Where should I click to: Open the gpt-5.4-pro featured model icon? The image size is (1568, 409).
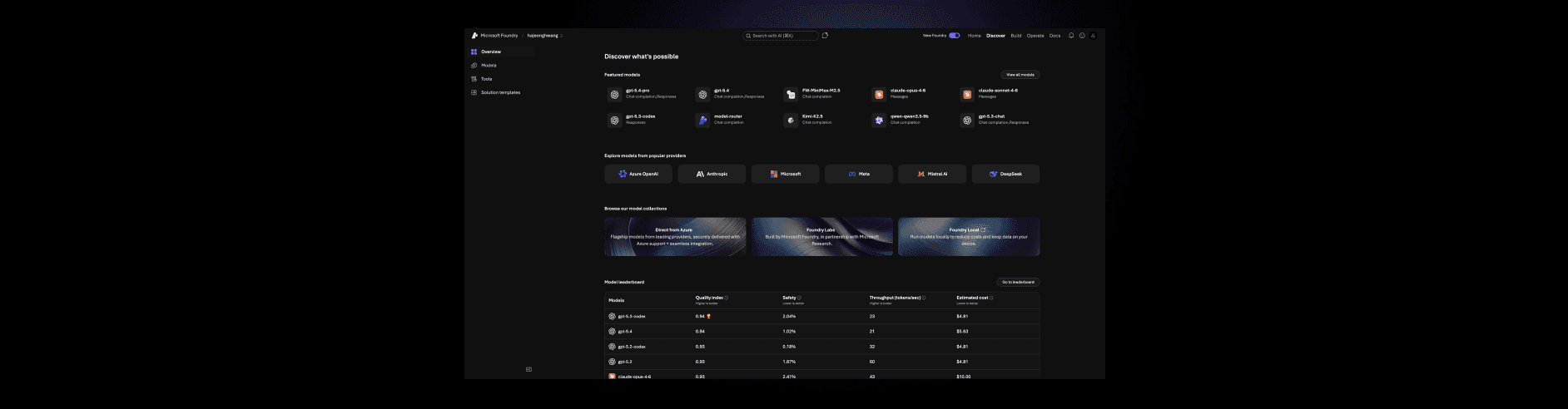click(614, 95)
